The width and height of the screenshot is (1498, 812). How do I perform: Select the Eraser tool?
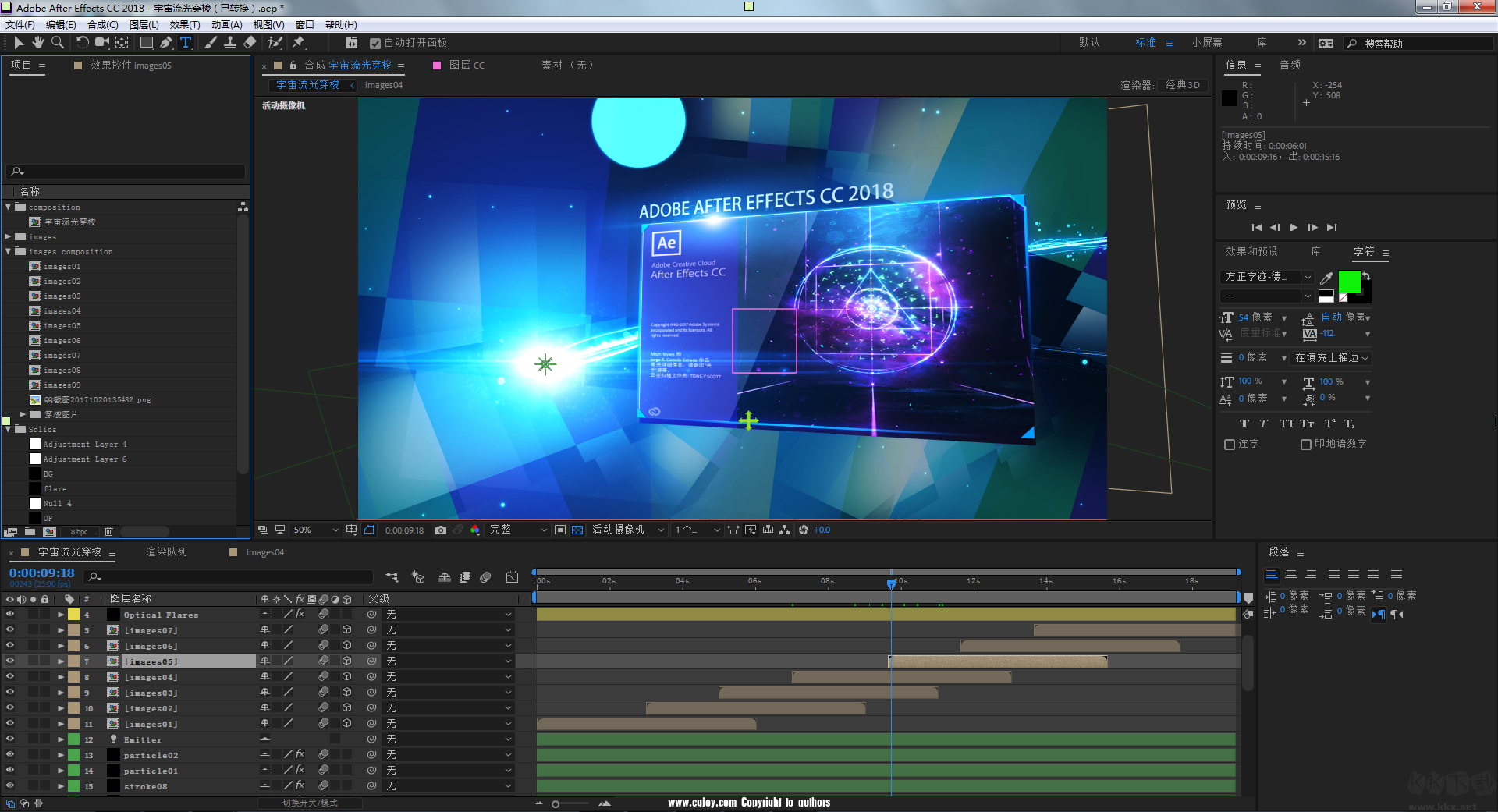[250, 43]
